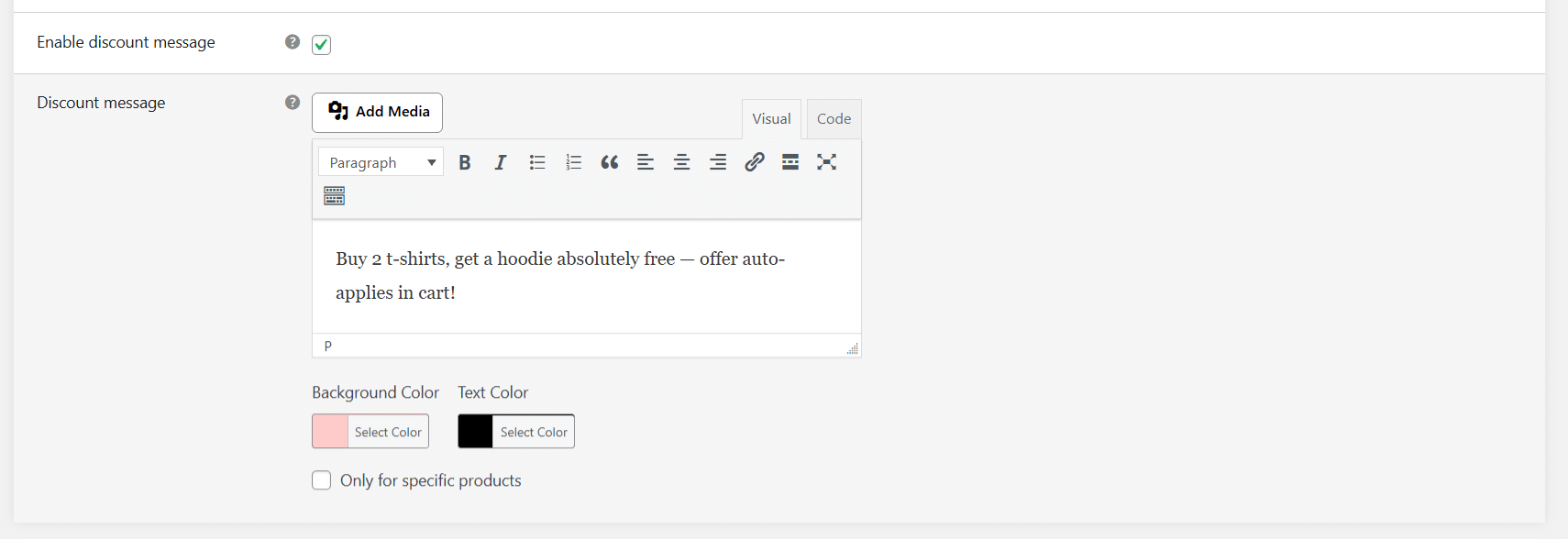This screenshot has height=539, width=1568.
Task: Open the Paragraph format dropdown
Action: (381, 162)
